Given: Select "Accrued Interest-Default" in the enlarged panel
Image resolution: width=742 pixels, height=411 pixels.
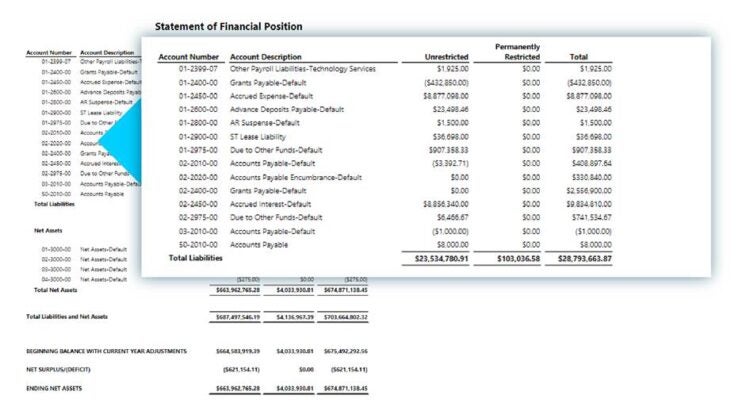Looking at the screenshot, I should pos(270,204).
